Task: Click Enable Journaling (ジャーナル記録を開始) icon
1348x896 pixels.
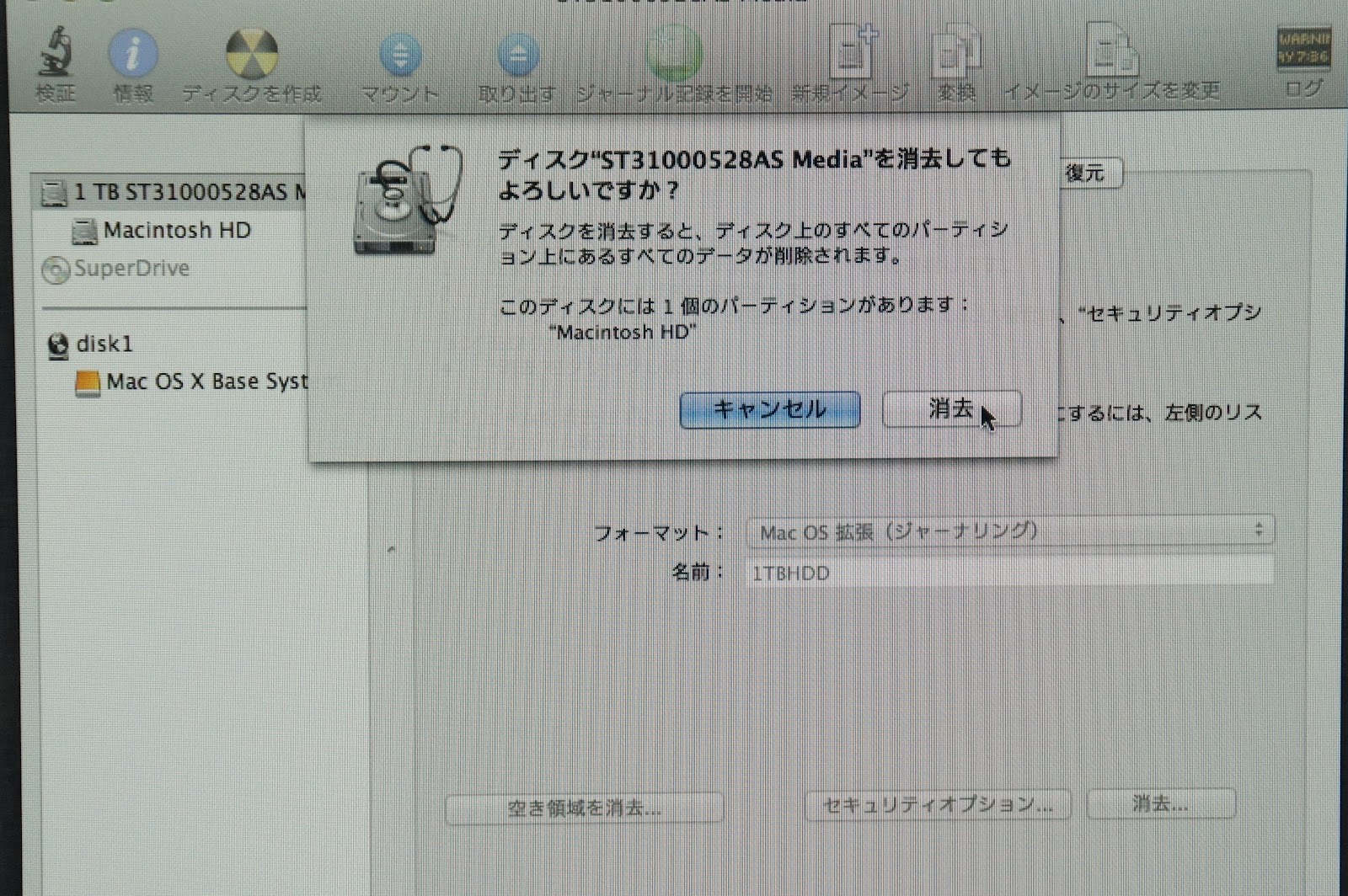Action: [x=674, y=53]
